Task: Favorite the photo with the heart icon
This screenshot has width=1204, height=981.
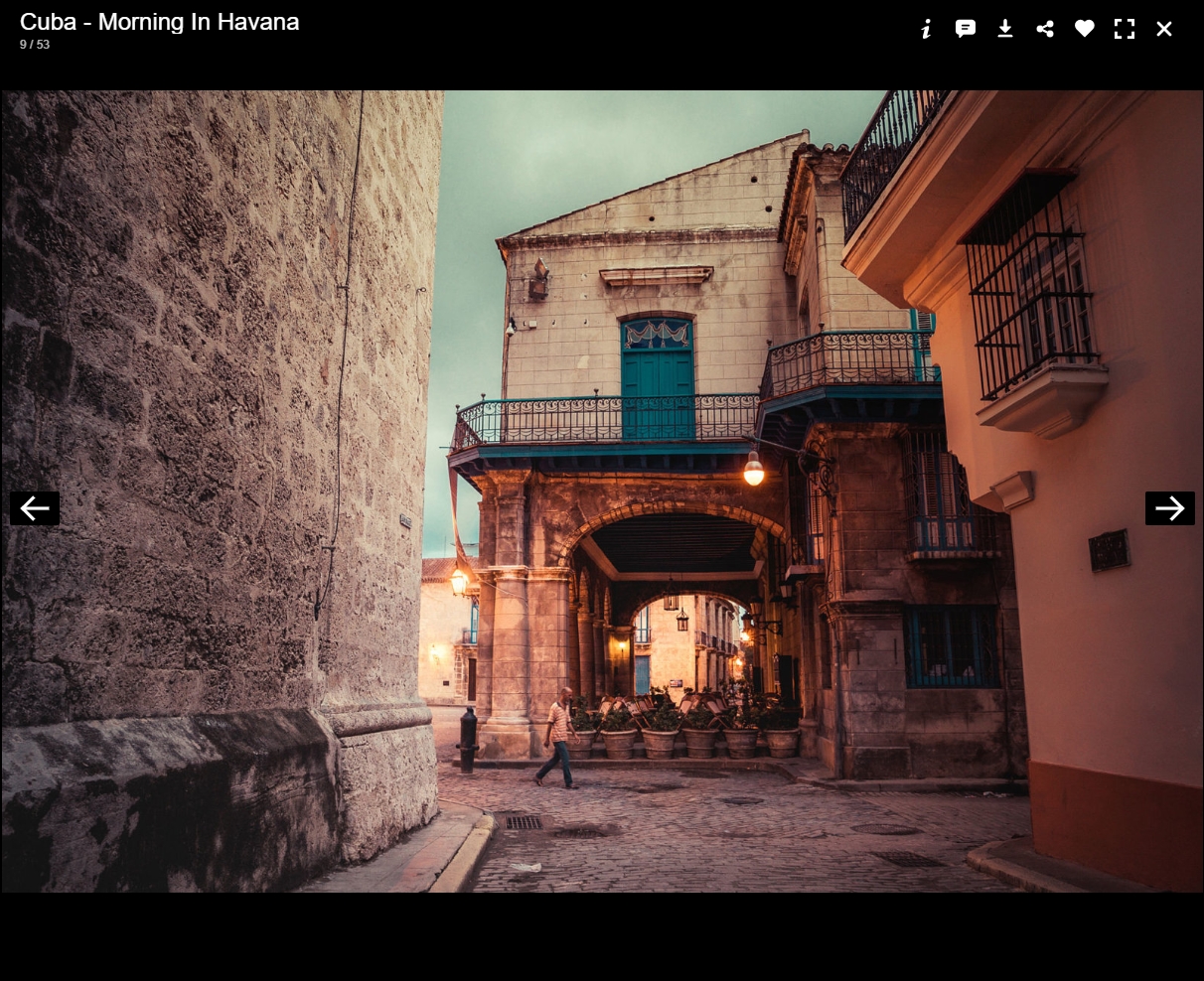Action: pyautogui.click(x=1085, y=29)
